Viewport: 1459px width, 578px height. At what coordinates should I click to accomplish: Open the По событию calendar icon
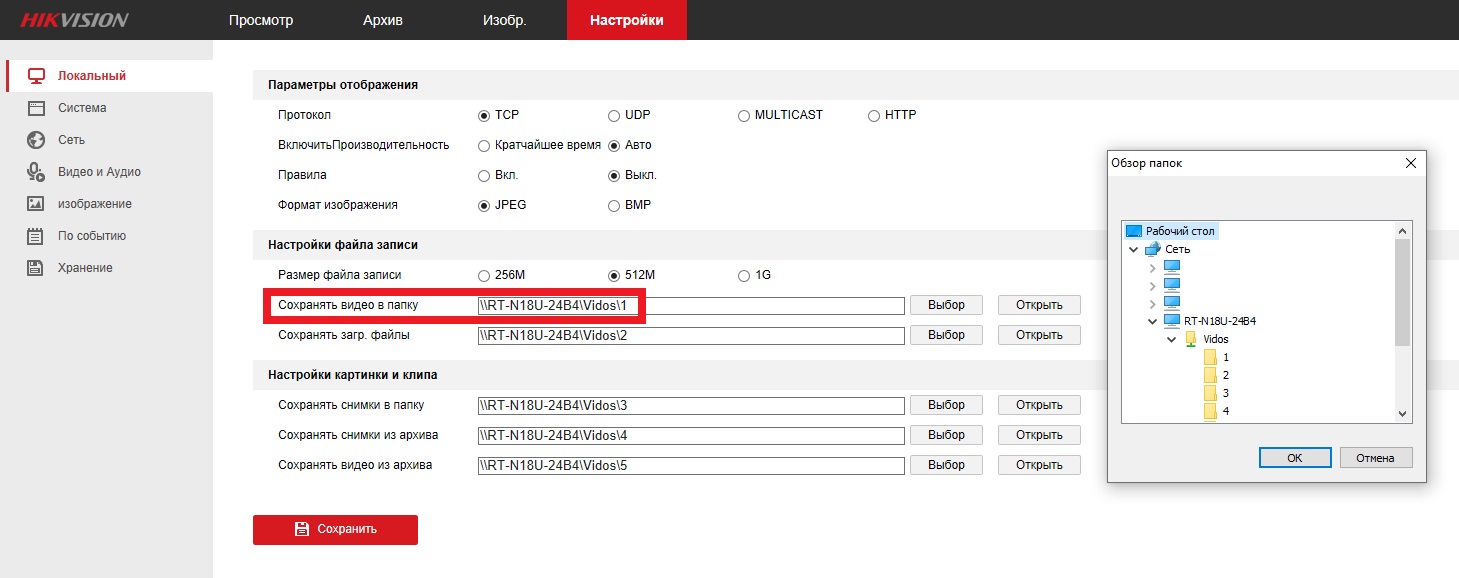click(36, 236)
